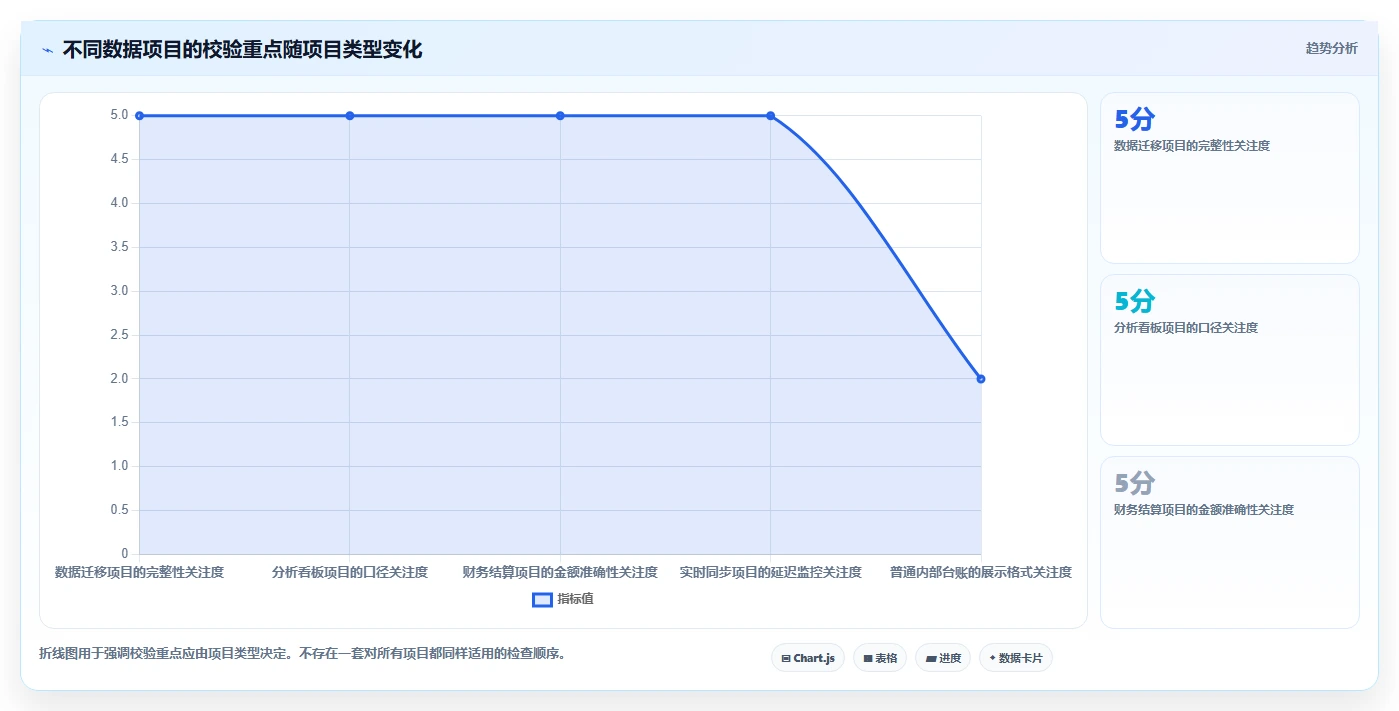Click the x-axis label 分析看板项目的口径关注度
1399x711 pixels.
350,572
